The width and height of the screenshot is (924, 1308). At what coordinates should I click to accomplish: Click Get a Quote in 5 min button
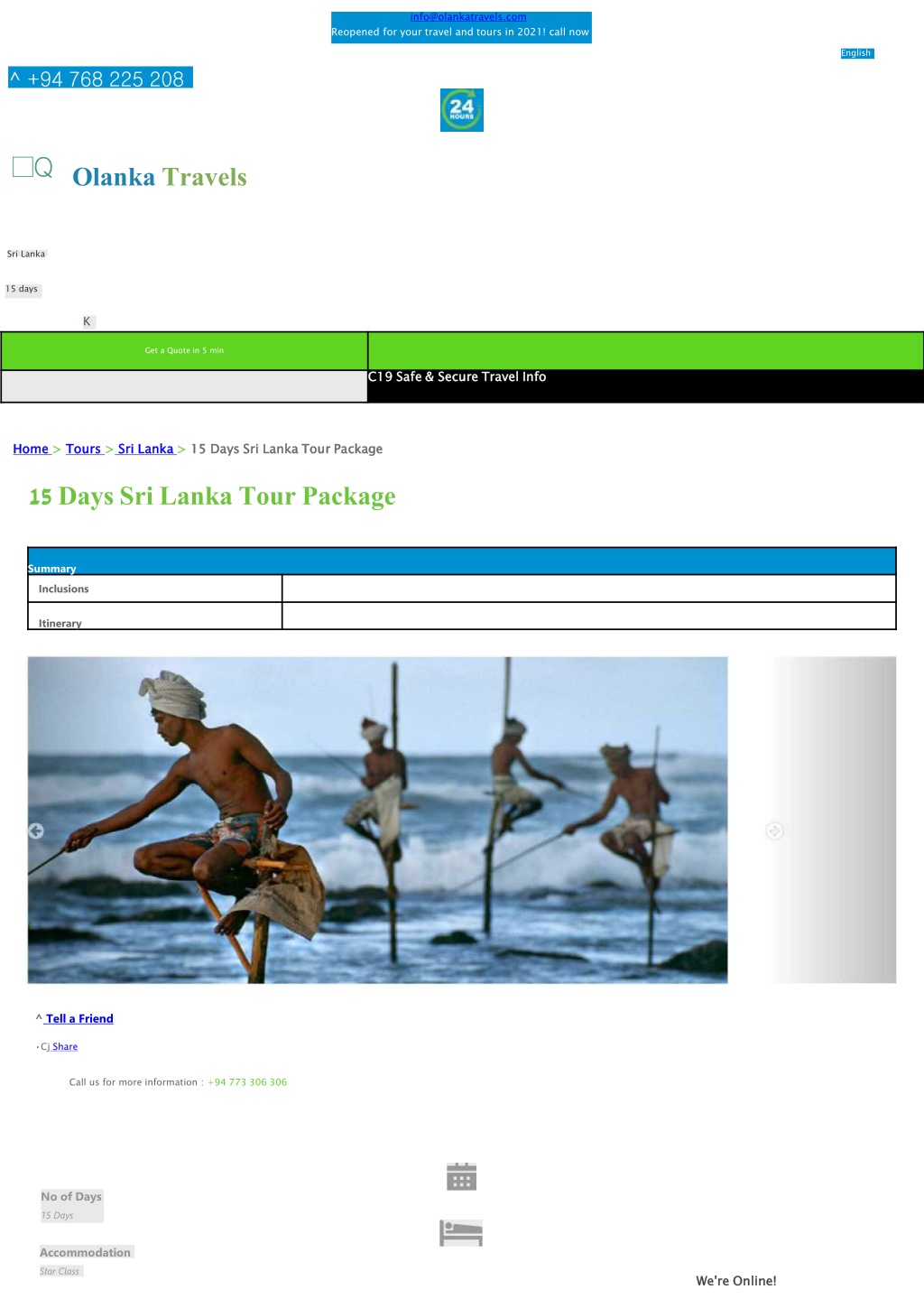tap(184, 350)
